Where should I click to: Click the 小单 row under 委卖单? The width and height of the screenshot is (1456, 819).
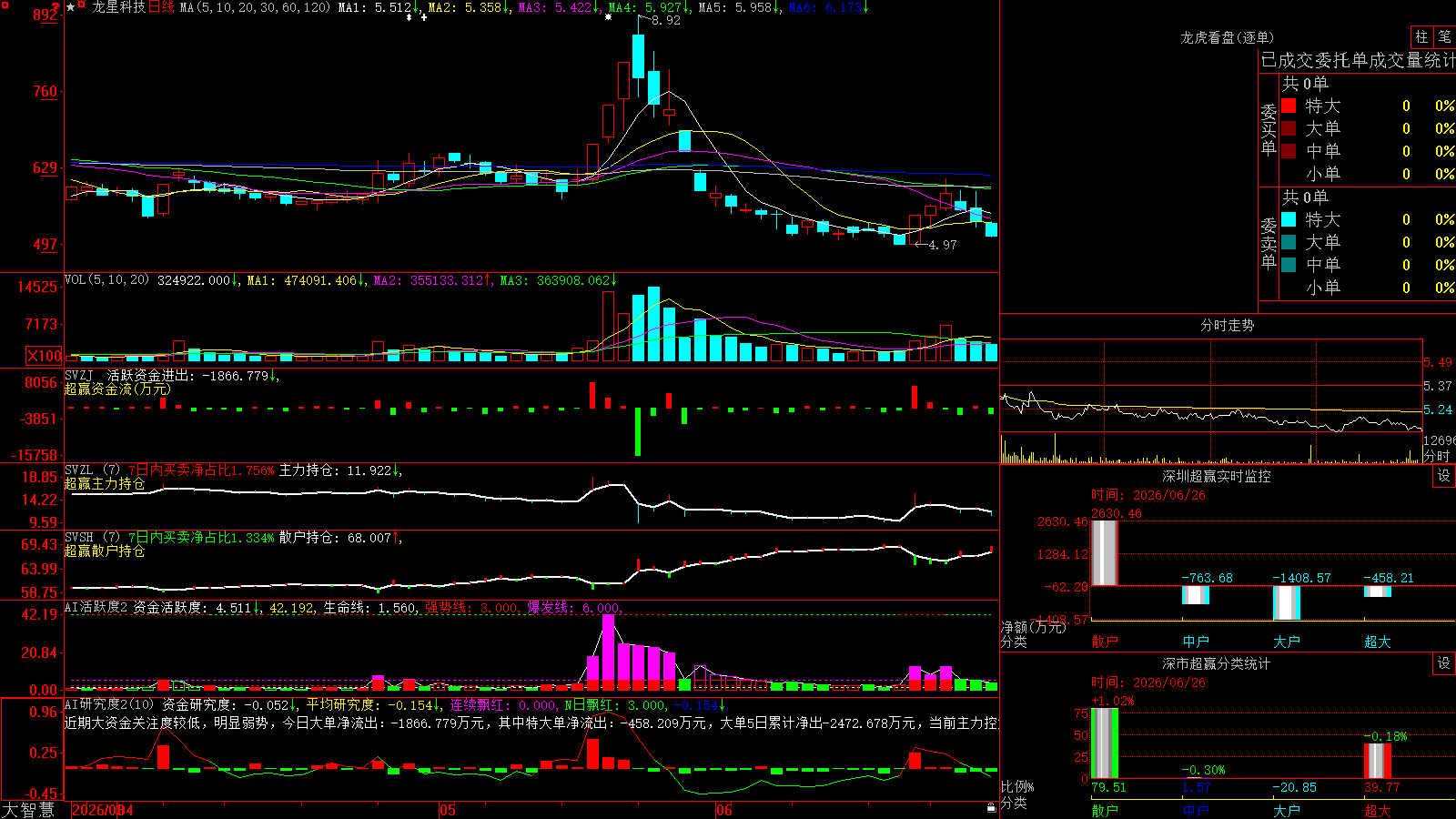tap(1368, 288)
